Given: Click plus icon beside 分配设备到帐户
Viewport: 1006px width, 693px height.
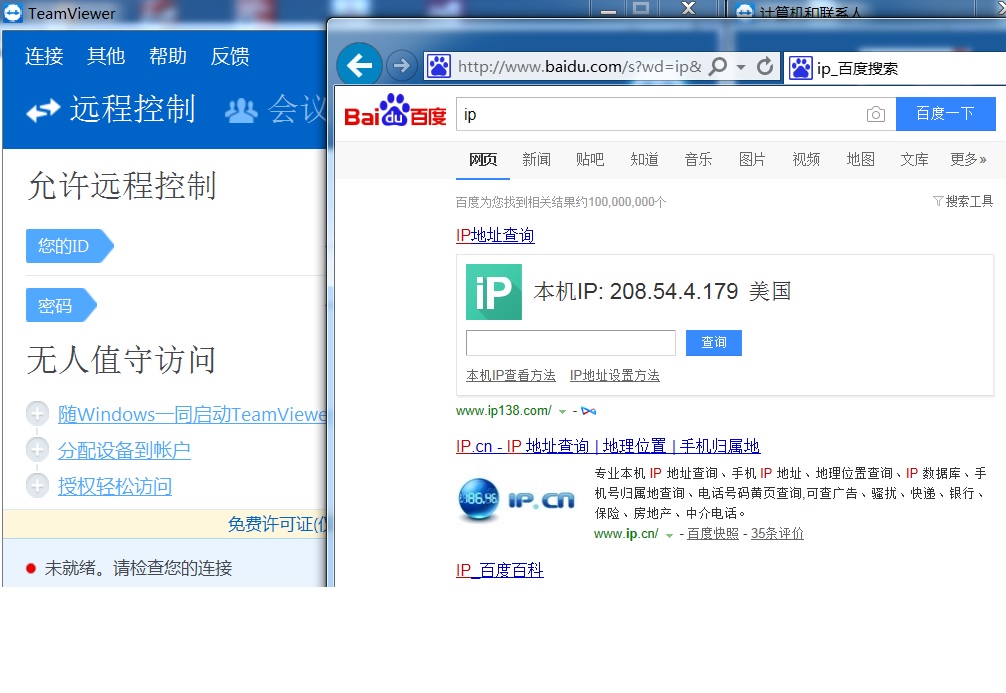Looking at the screenshot, I should click(x=37, y=450).
